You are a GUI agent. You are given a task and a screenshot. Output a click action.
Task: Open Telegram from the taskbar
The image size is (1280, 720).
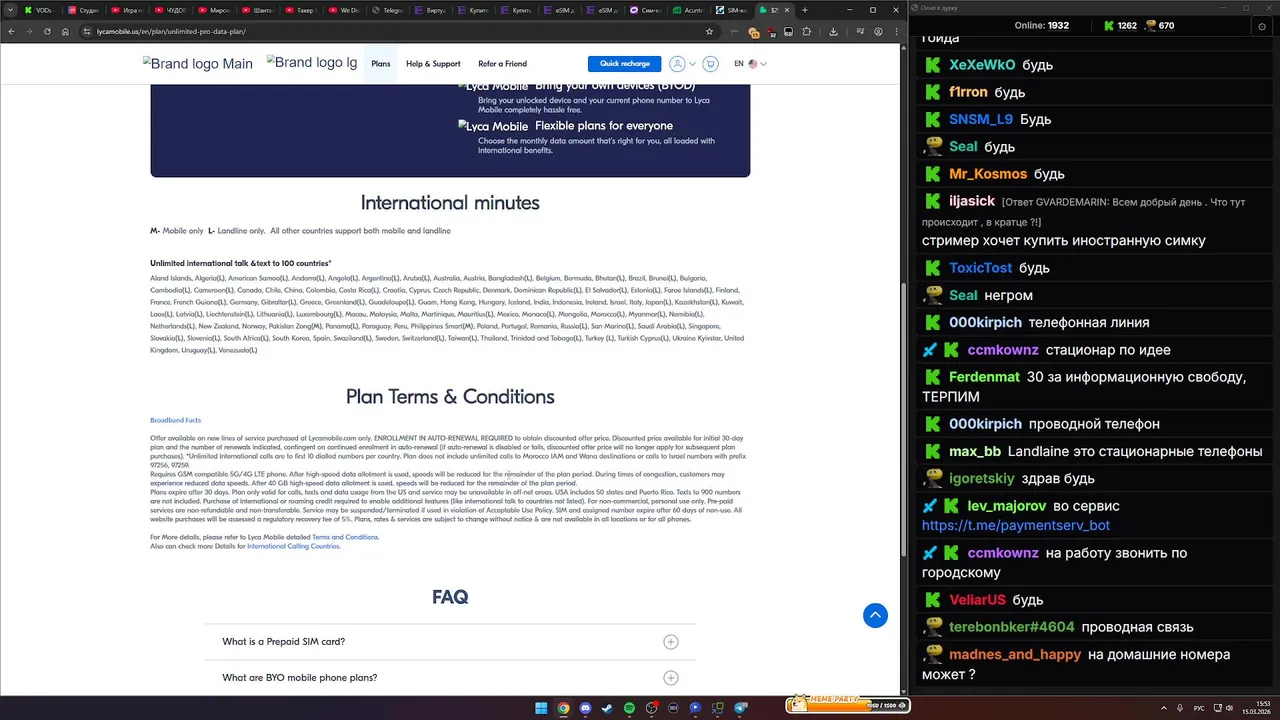[741, 708]
